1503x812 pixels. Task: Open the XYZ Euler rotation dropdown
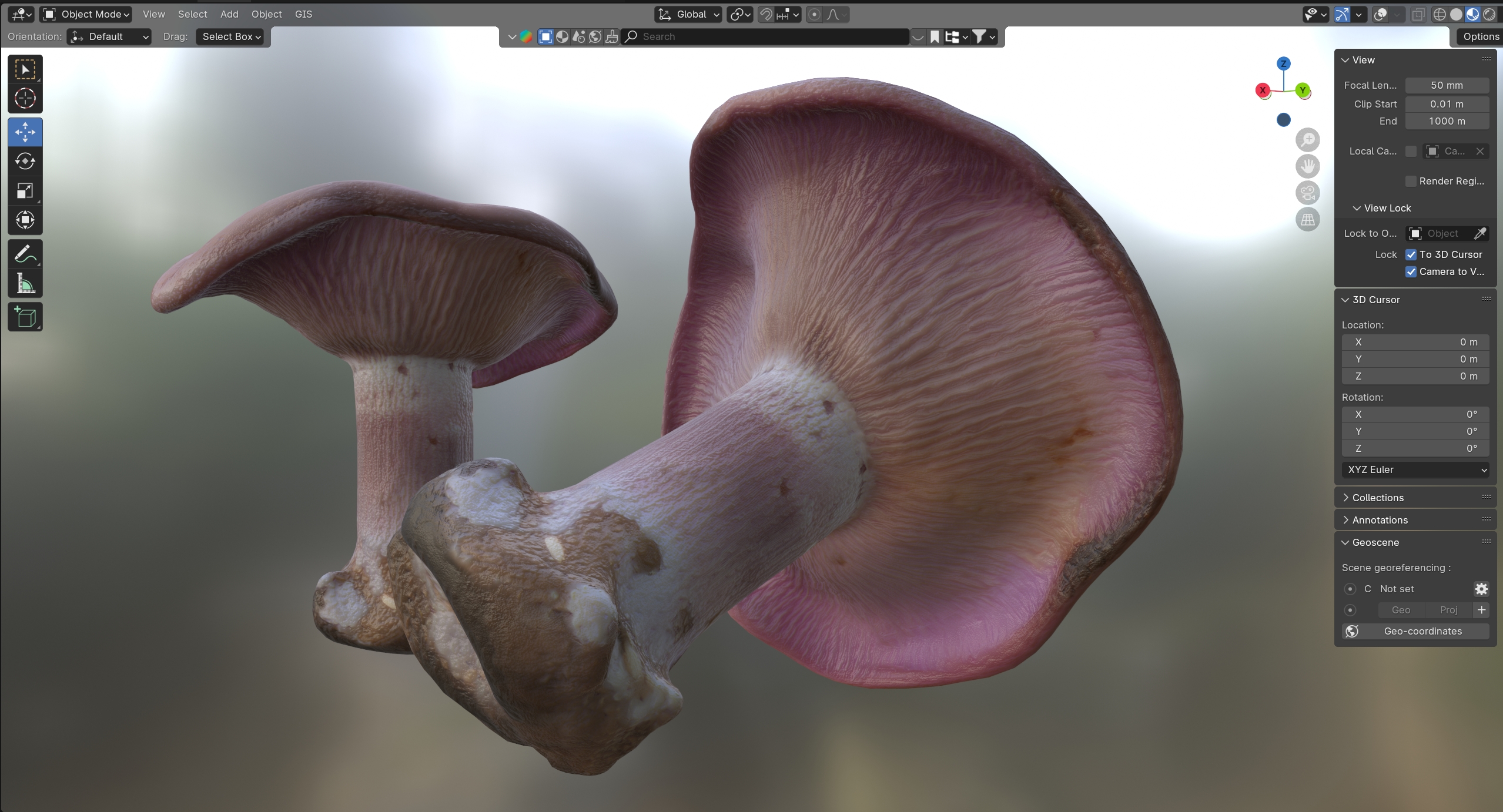[x=1415, y=469]
